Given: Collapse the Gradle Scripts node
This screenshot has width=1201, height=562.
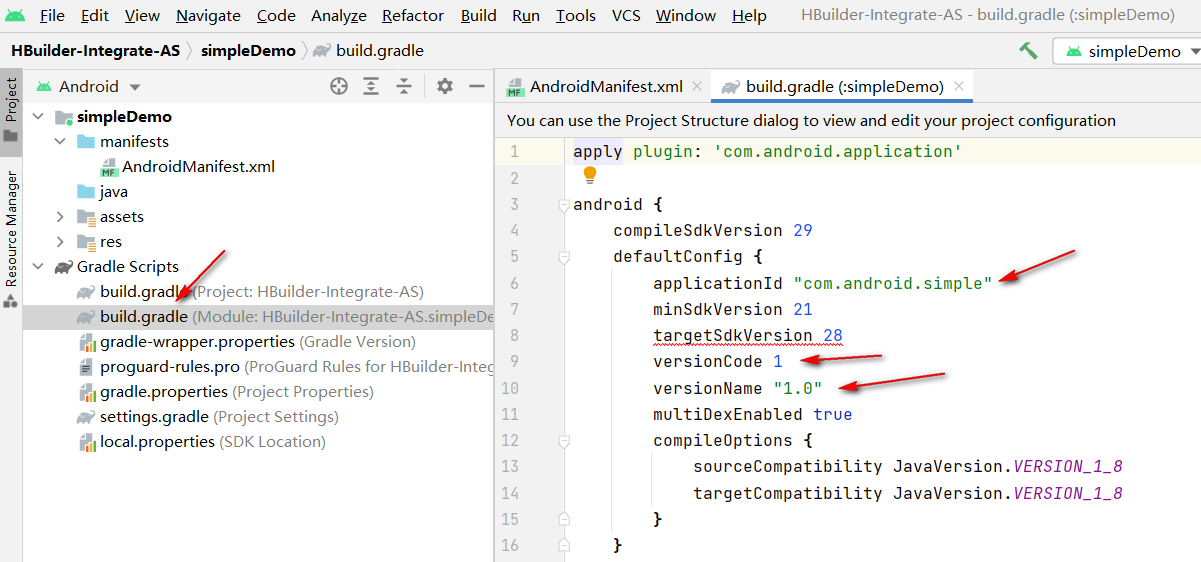Looking at the screenshot, I should pos(38,267).
